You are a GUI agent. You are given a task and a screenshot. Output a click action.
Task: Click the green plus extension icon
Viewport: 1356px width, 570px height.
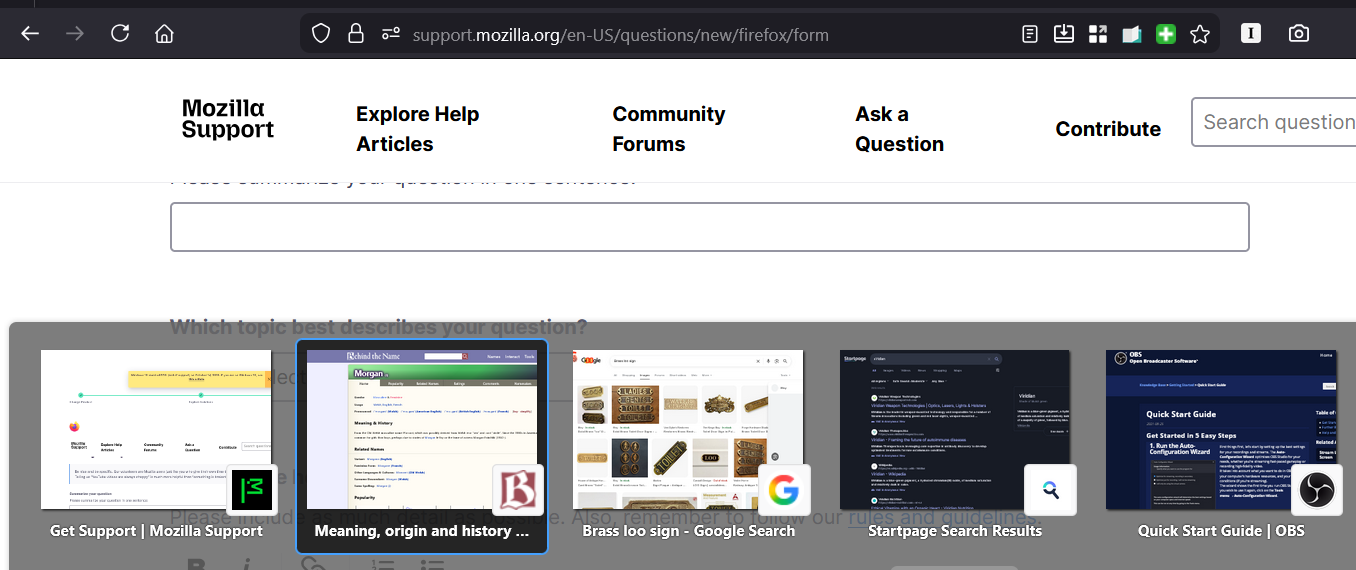click(1166, 34)
